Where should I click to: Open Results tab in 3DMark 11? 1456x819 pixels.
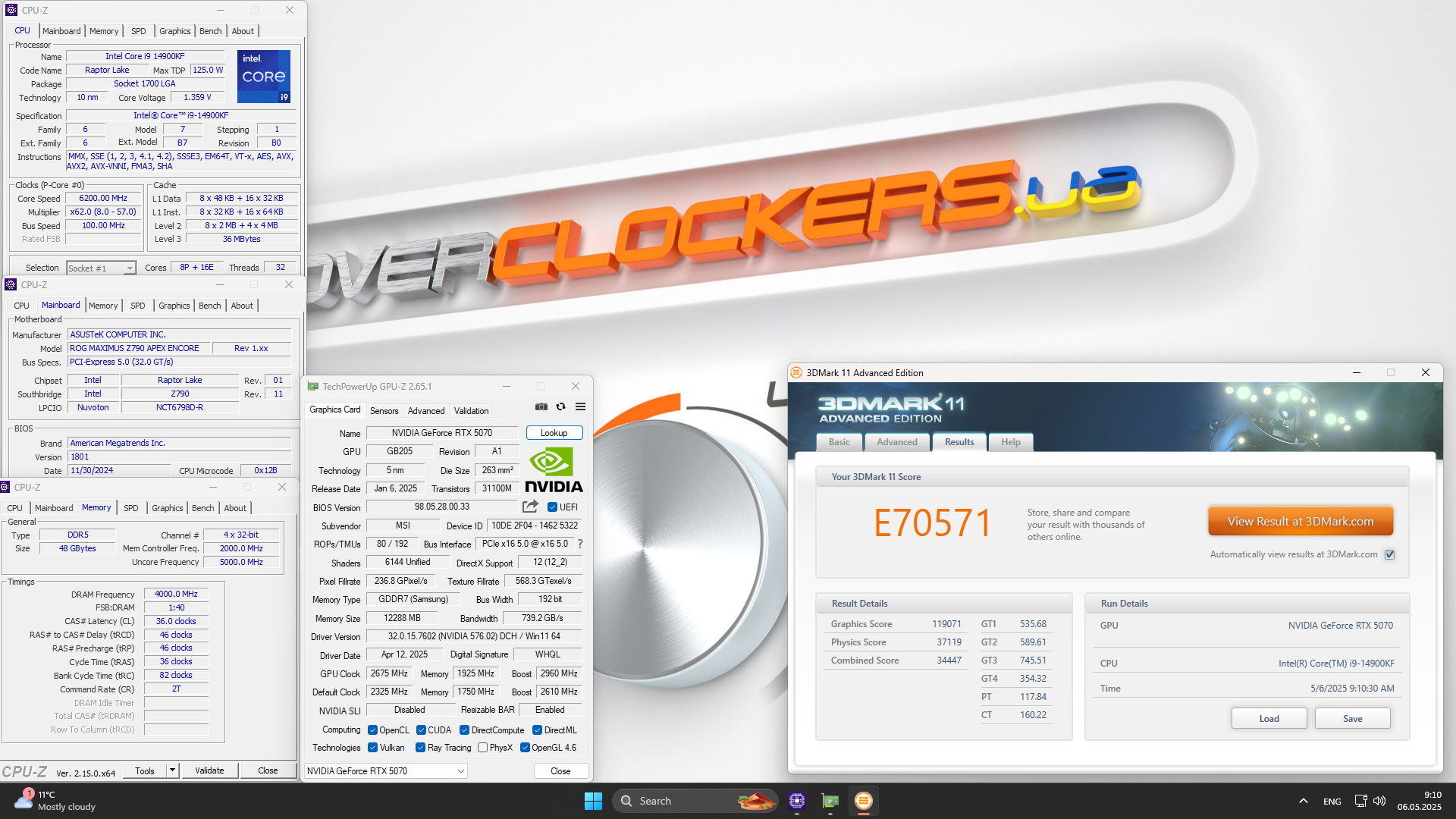[959, 442]
